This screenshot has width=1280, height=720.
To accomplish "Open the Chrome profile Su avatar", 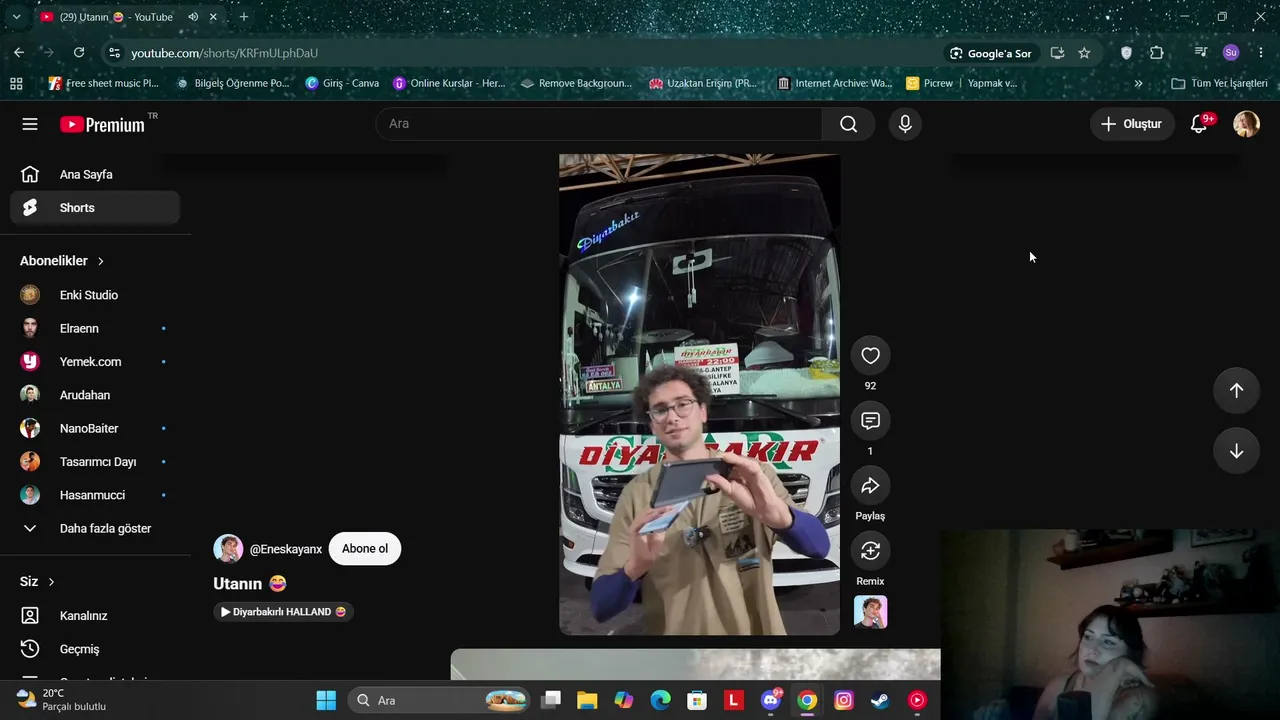I will tap(1231, 53).
